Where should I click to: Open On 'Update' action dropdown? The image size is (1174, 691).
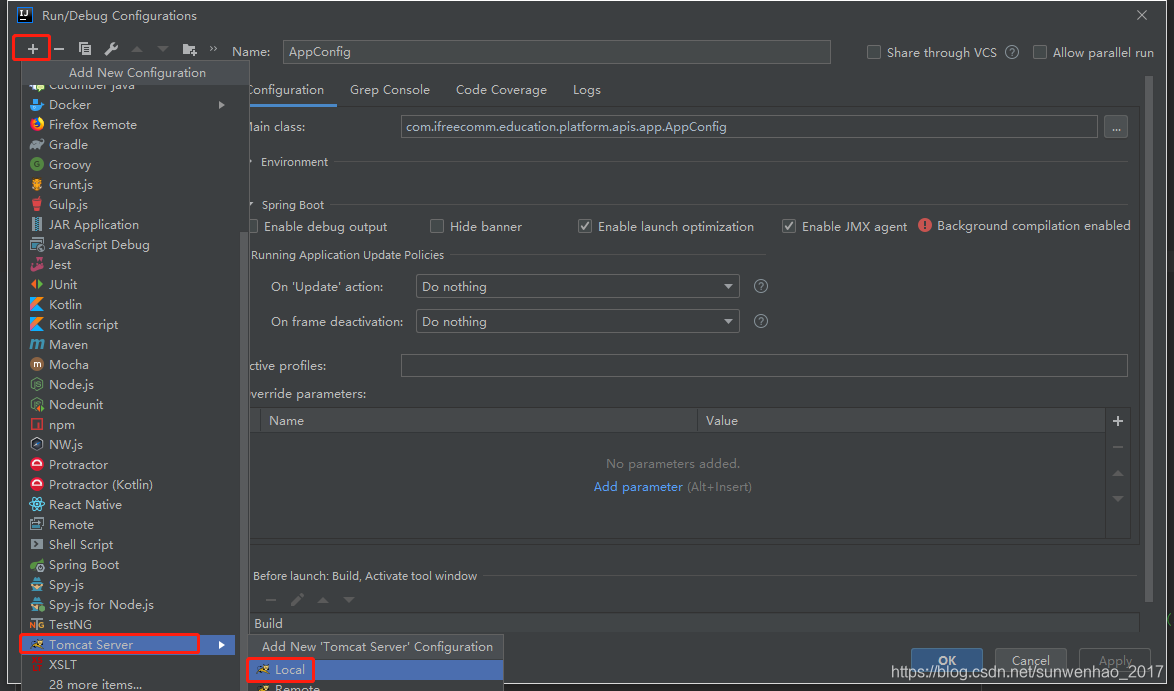577,287
